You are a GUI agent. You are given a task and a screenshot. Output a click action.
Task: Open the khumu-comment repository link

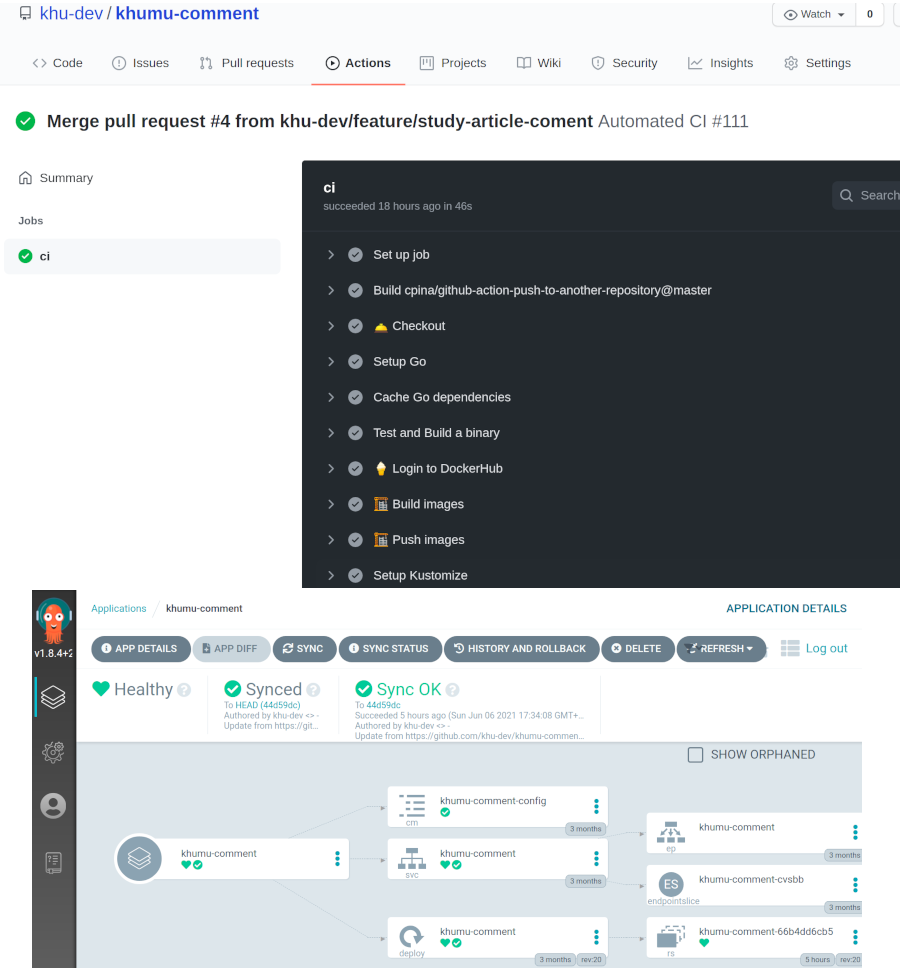click(x=187, y=14)
